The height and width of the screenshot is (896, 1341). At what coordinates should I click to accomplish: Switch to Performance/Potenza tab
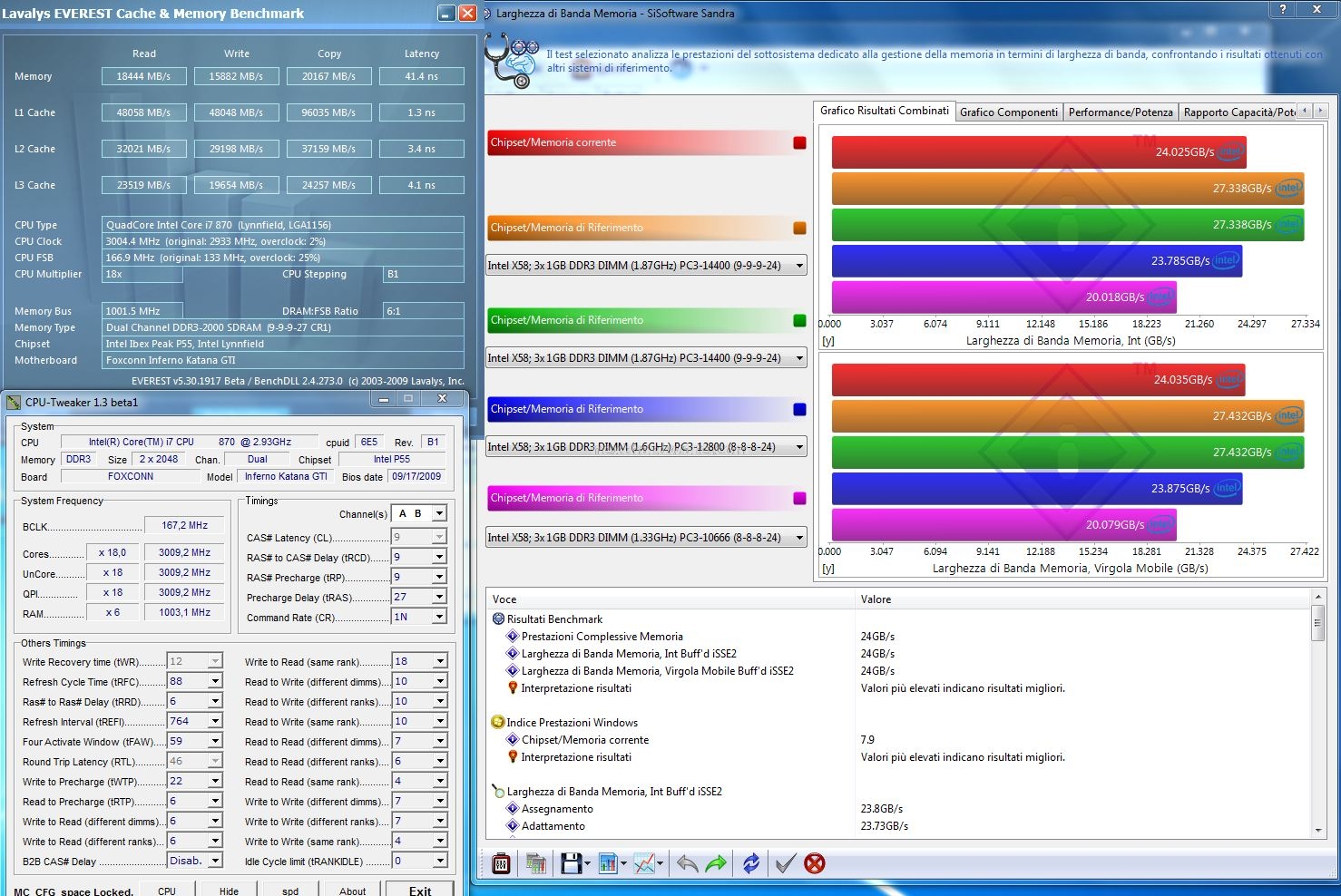pos(1121,112)
